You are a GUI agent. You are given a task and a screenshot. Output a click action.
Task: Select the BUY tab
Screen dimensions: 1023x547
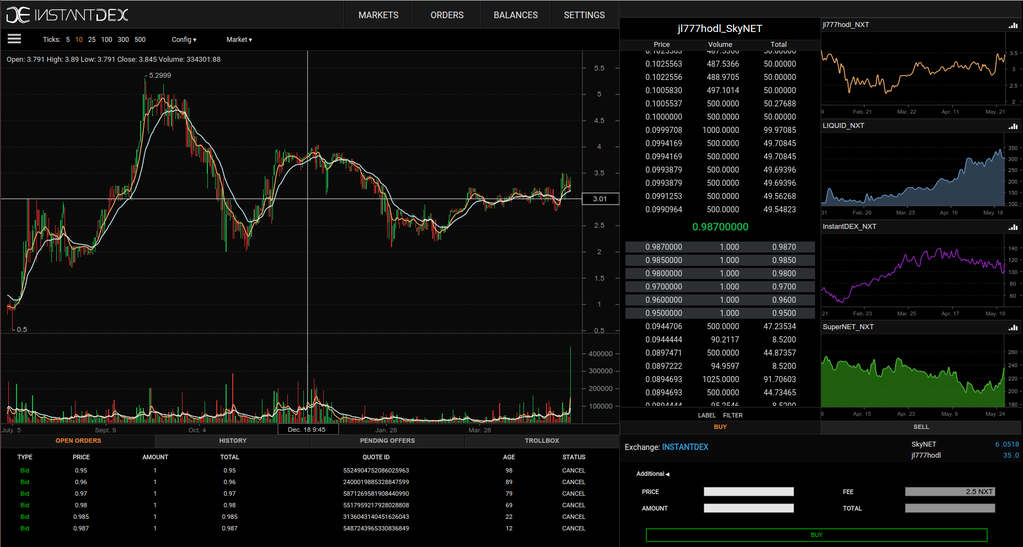point(720,427)
